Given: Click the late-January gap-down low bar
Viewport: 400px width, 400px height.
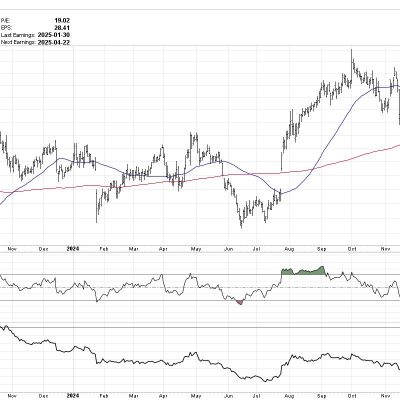Looking at the screenshot, I should (97, 206).
